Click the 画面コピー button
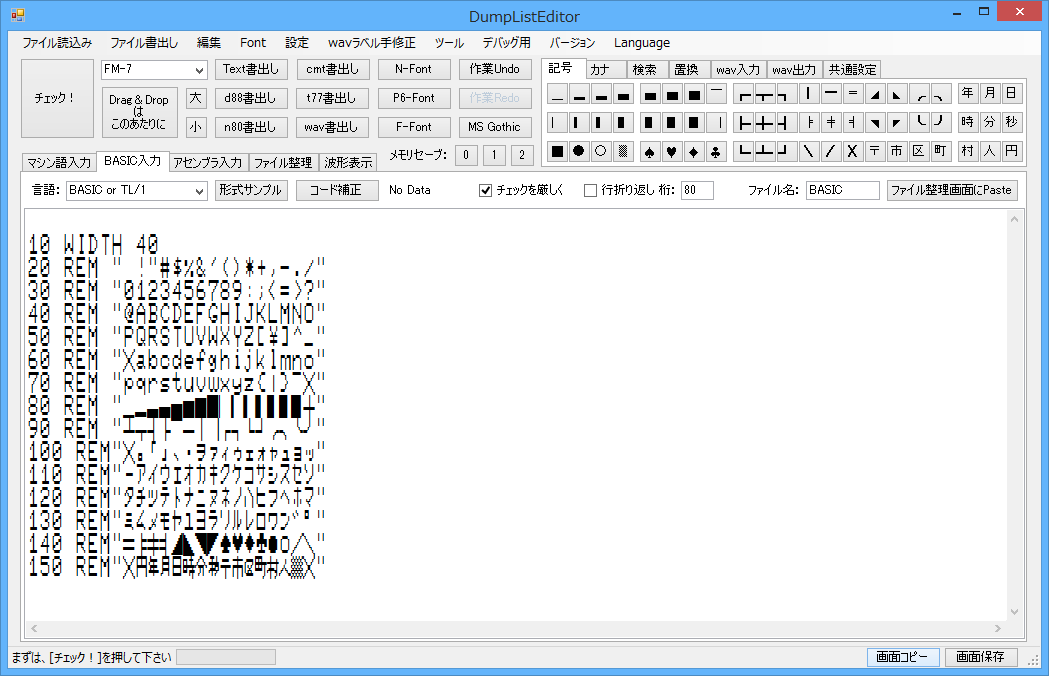The width and height of the screenshot is (1049, 676). [904, 657]
